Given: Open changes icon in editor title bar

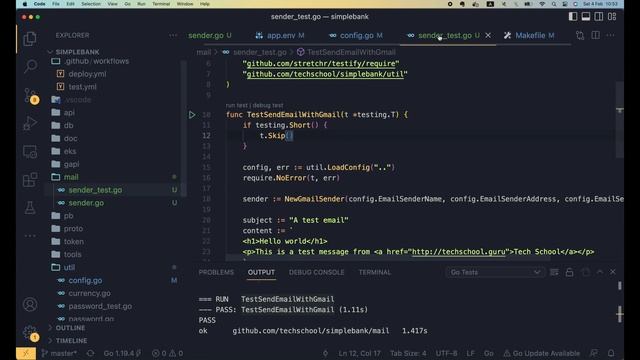Looking at the screenshot, I should (x=580, y=36).
